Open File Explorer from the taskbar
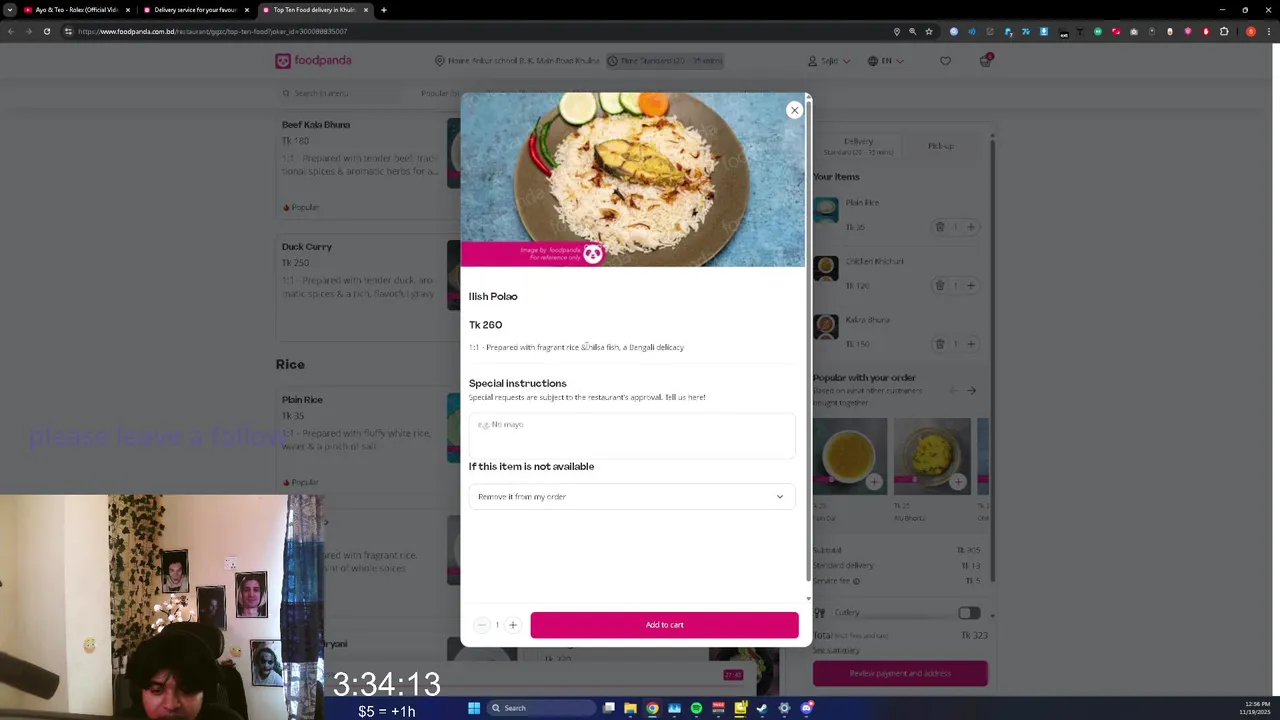This screenshot has width=1280, height=720. (x=630, y=708)
